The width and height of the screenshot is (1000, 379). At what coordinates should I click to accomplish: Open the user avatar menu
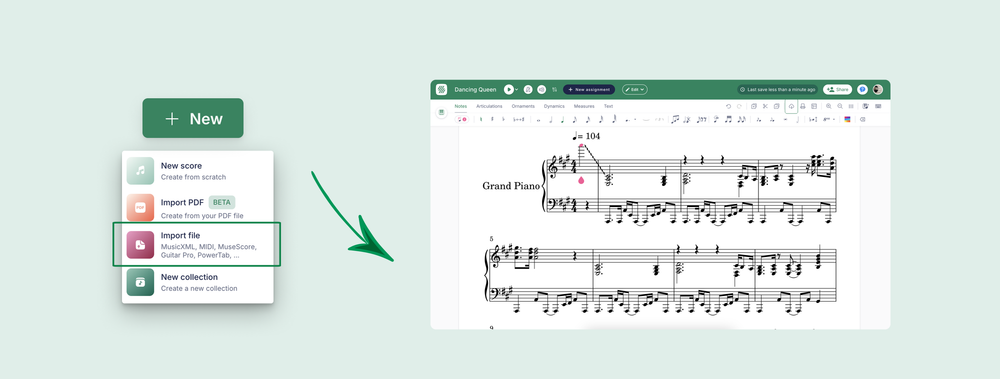pos(878,89)
